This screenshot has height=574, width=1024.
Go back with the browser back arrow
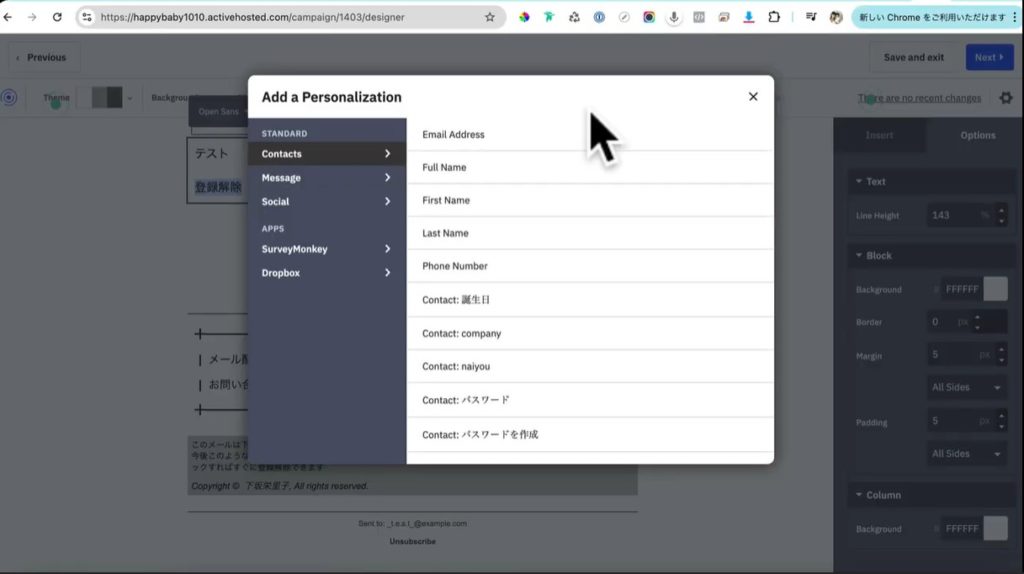(x=9, y=17)
